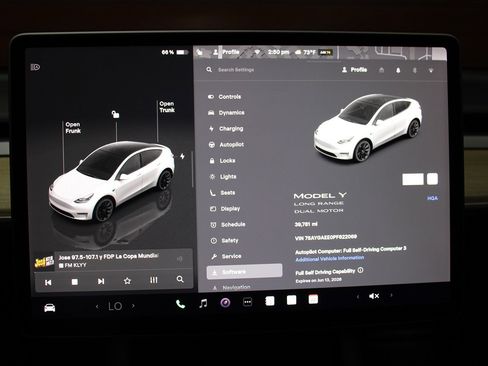Tap the media search magnifier icon
This screenshot has height=366, width=488.
(180, 279)
